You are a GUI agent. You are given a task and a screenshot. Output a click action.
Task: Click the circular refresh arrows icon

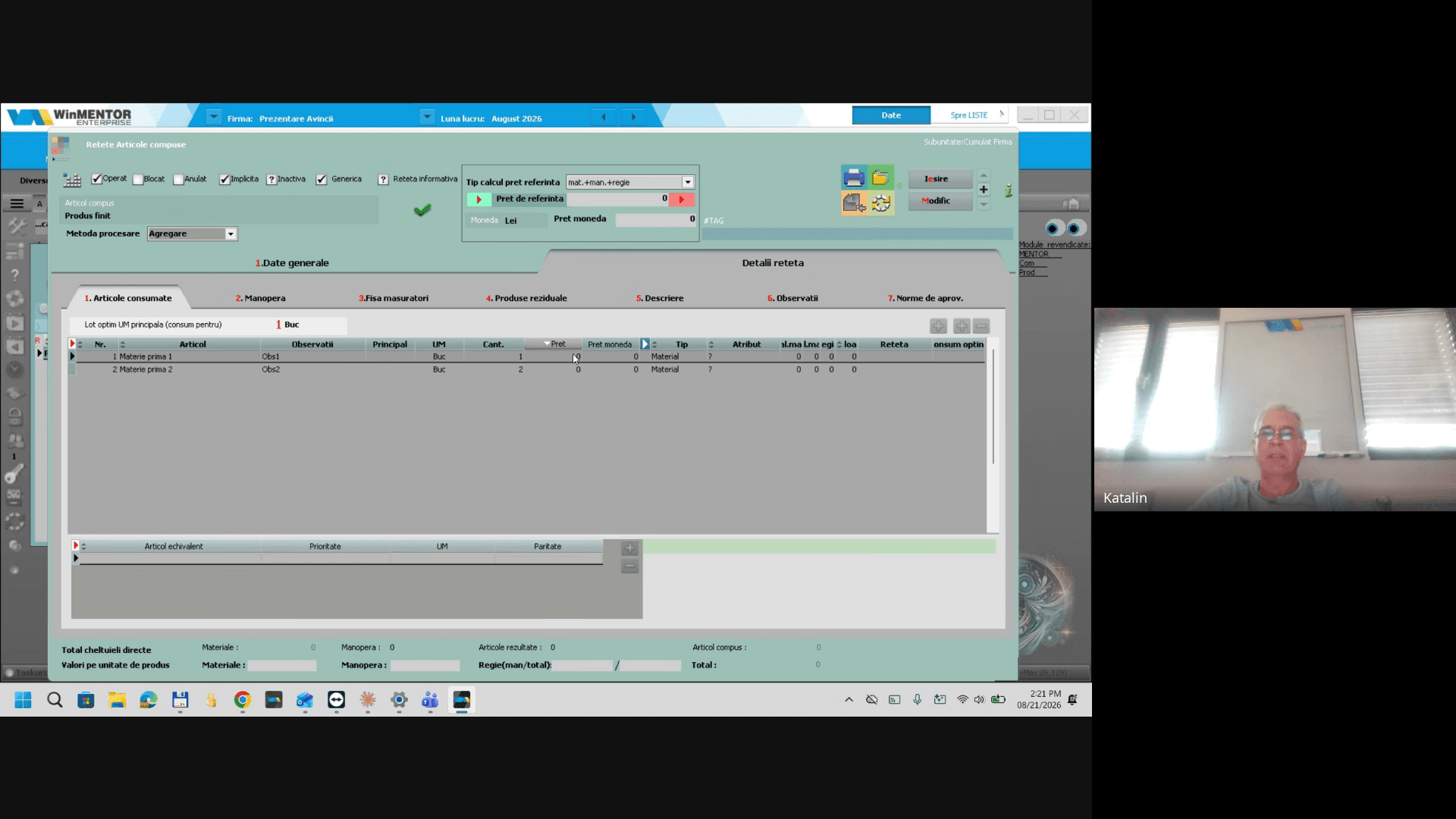tap(880, 203)
